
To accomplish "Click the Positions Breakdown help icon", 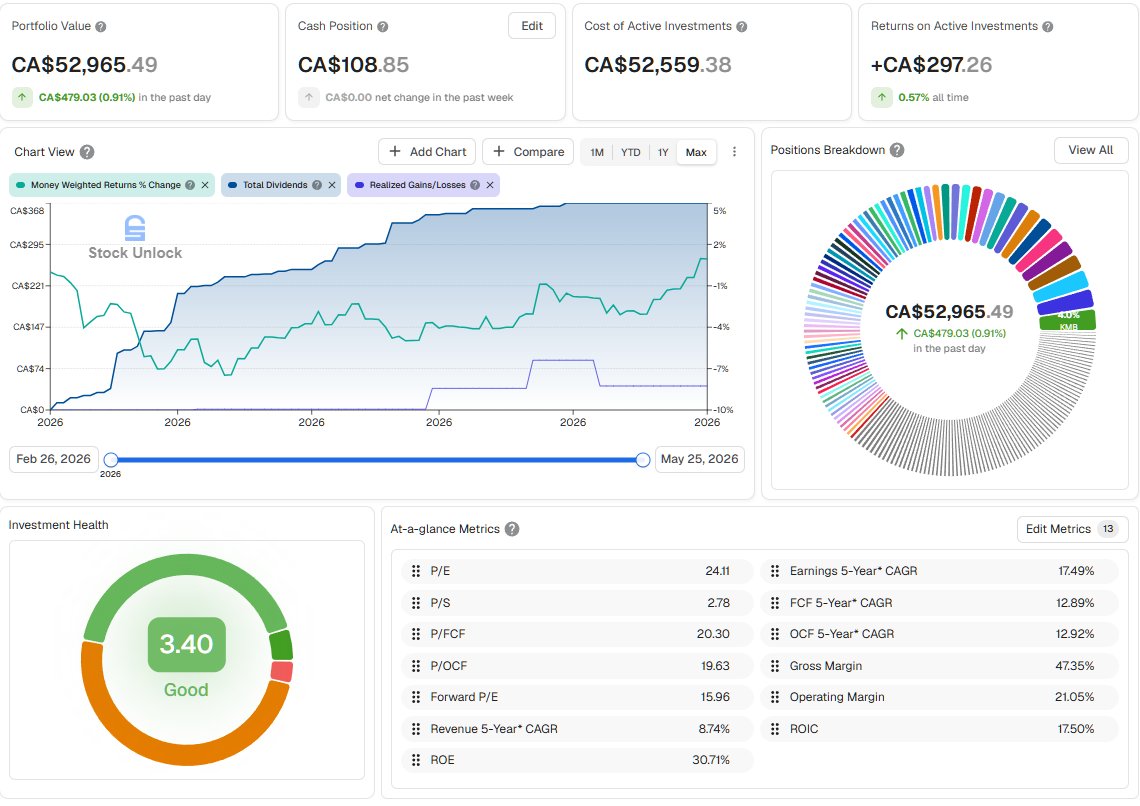I will coord(897,150).
